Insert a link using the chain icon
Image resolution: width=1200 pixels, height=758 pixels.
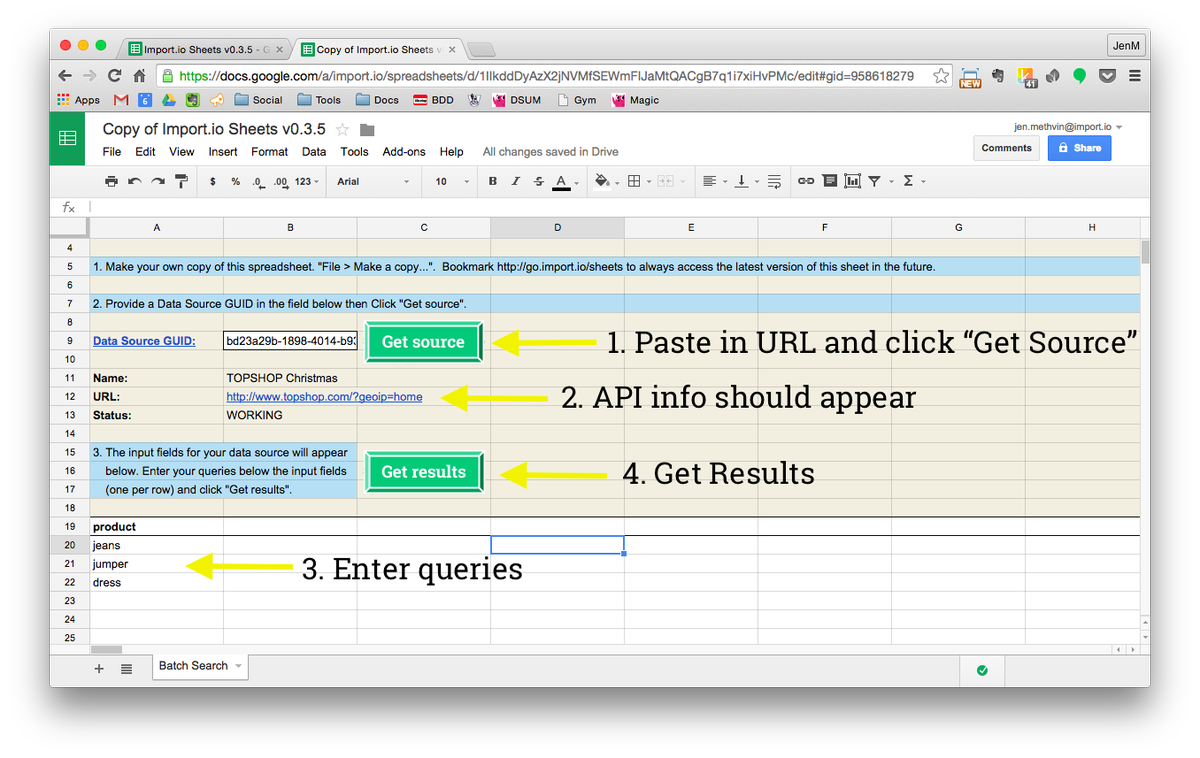[x=806, y=181]
